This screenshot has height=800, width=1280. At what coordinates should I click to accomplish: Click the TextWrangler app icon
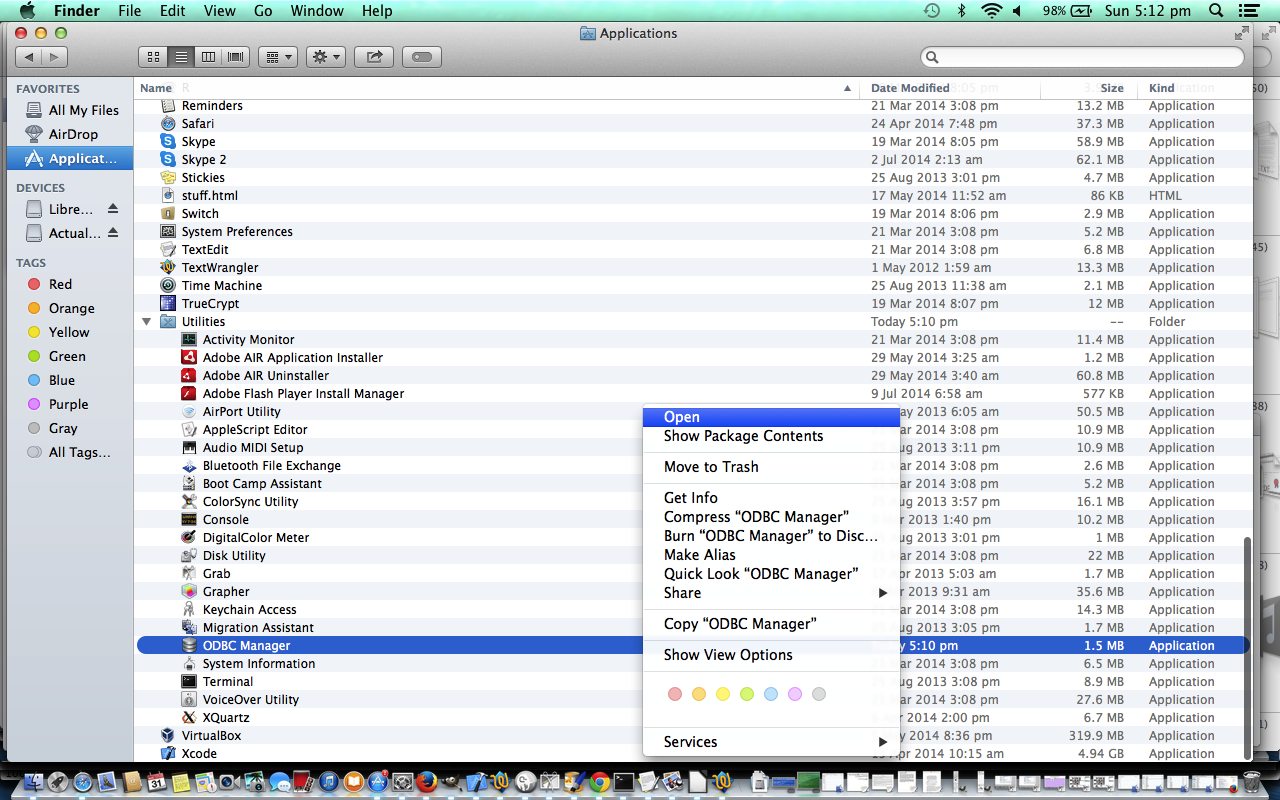click(168, 267)
